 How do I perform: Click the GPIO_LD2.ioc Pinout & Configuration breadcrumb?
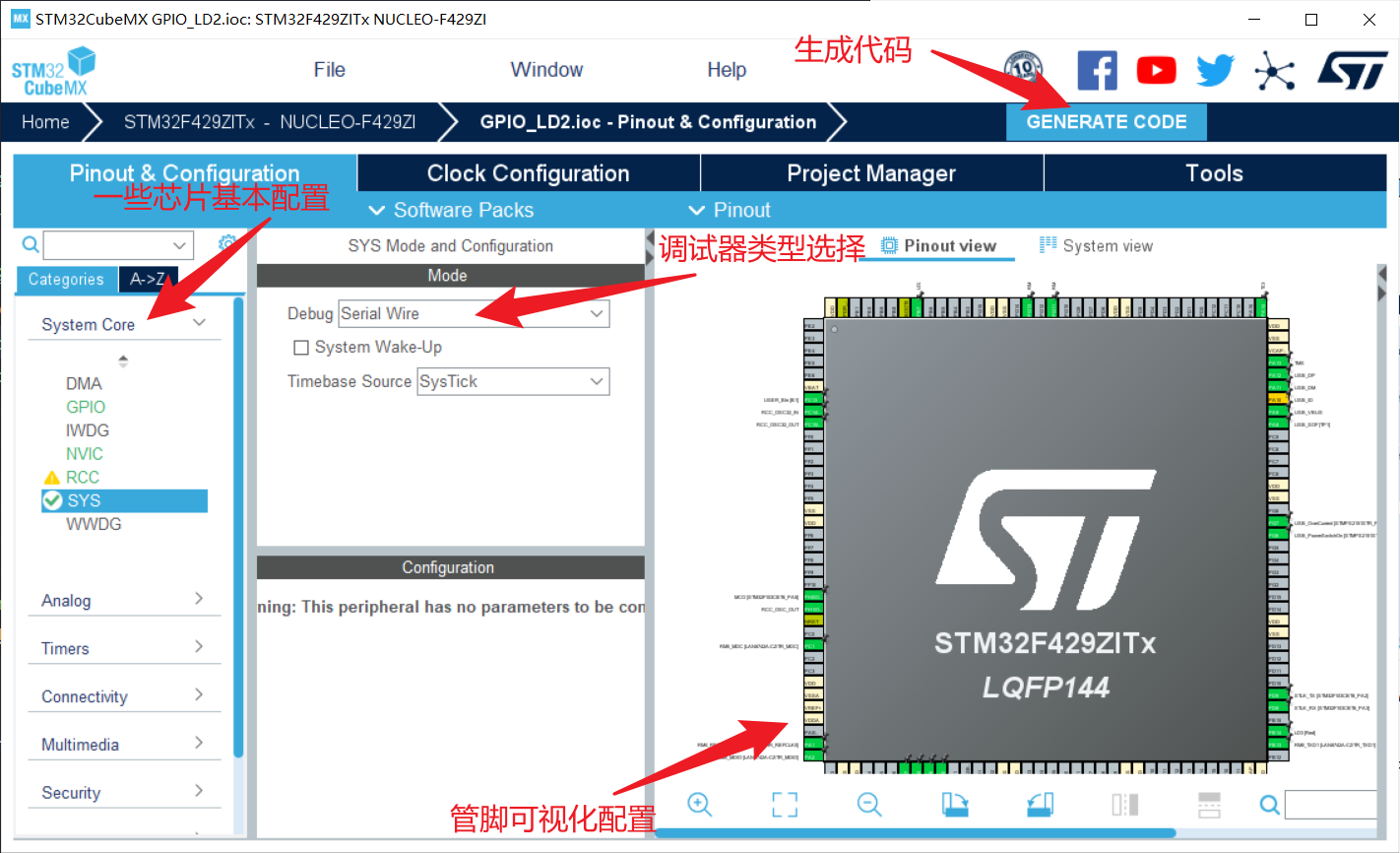pyautogui.click(x=648, y=122)
